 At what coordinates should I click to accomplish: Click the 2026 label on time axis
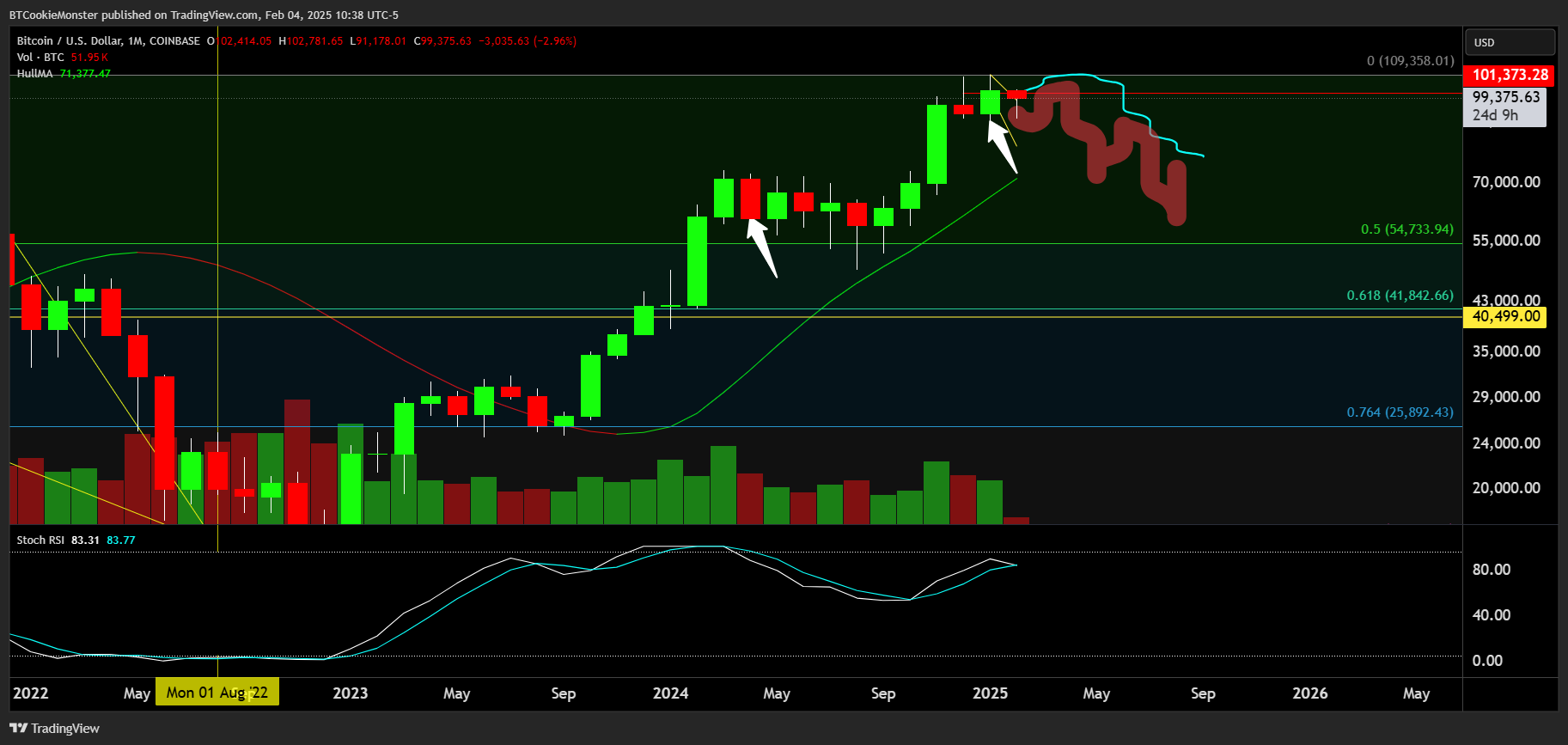tap(1309, 693)
